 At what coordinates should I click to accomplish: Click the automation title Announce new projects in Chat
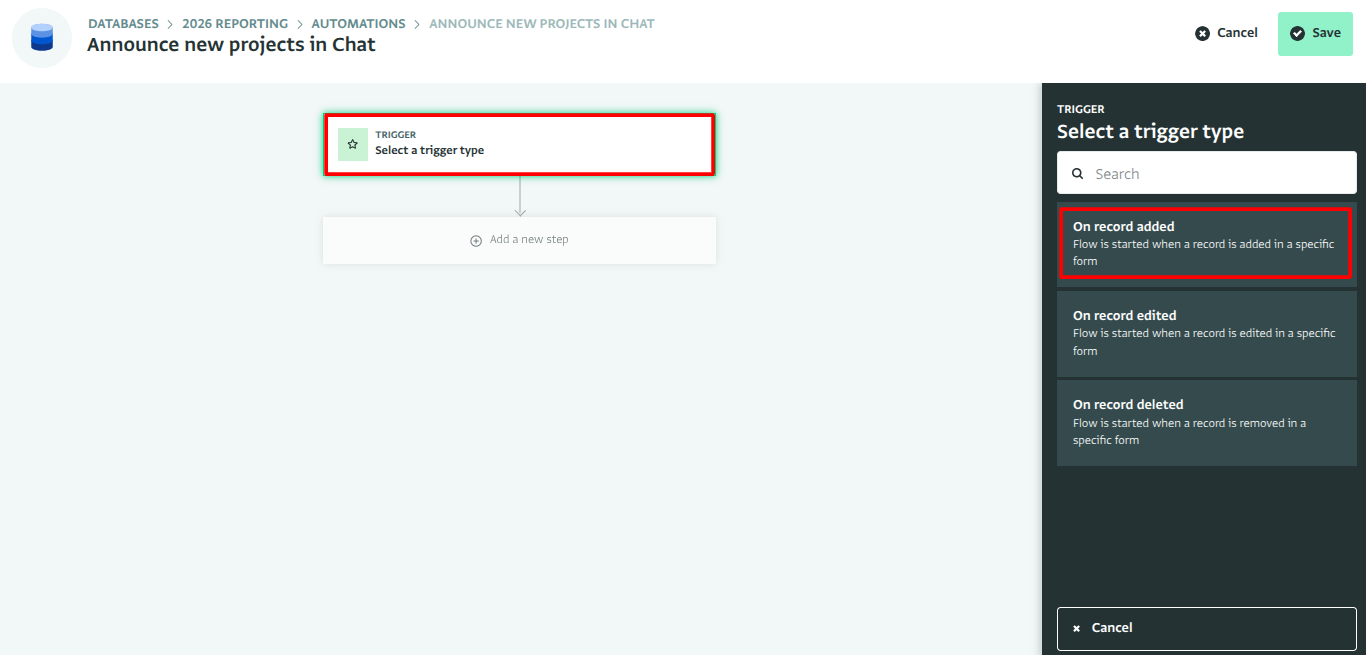tap(231, 44)
